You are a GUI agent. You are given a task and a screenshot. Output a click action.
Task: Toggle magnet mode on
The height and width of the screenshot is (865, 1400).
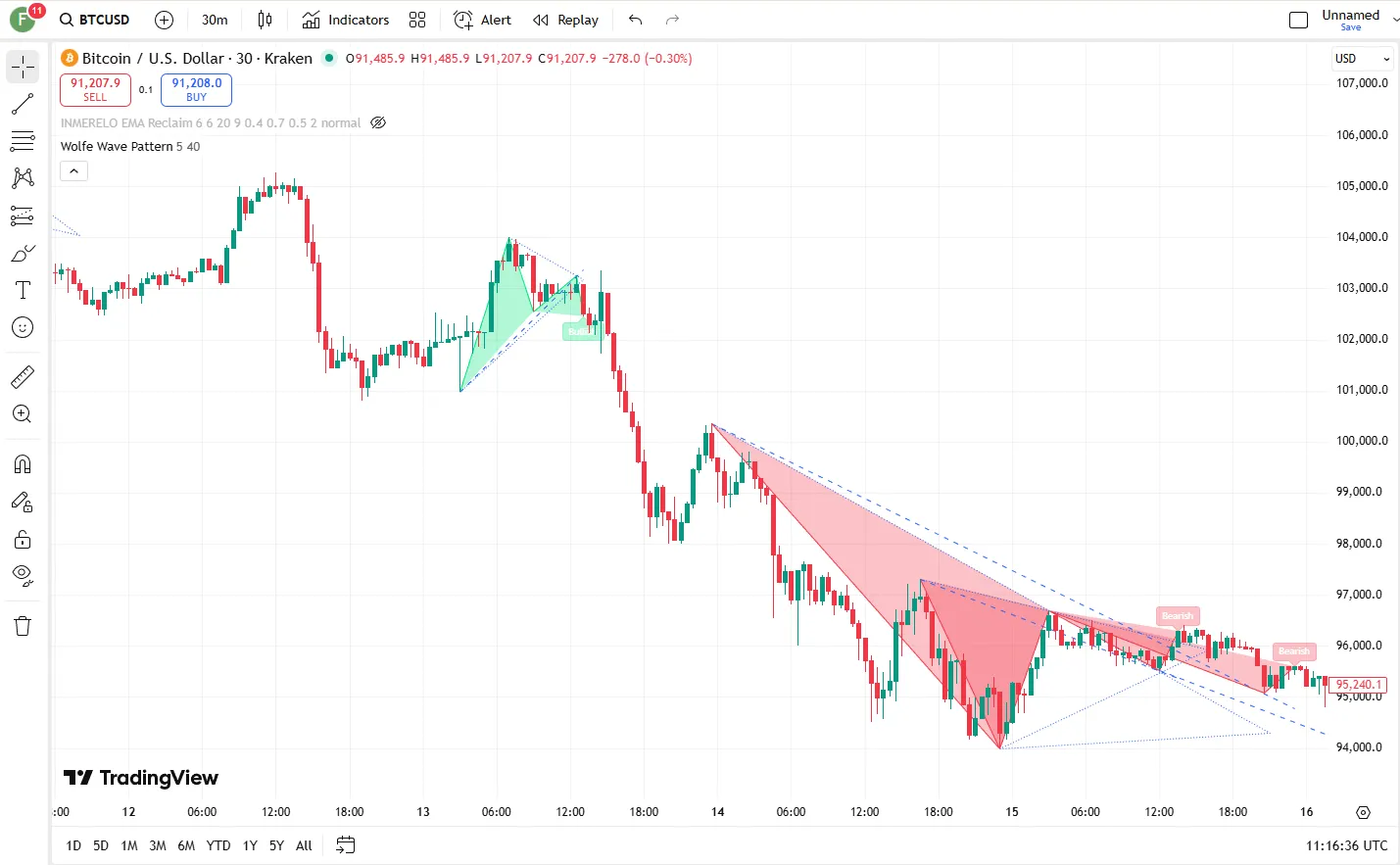pyautogui.click(x=23, y=464)
